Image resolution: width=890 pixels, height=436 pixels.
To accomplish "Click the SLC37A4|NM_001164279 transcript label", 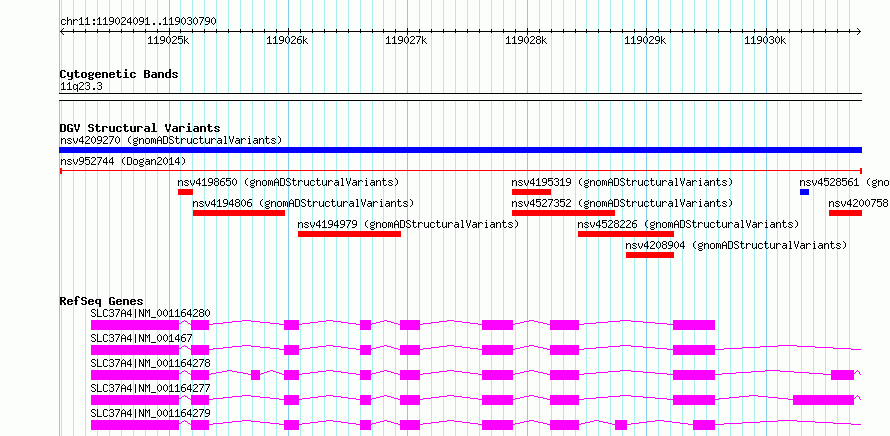I will [x=150, y=413].
